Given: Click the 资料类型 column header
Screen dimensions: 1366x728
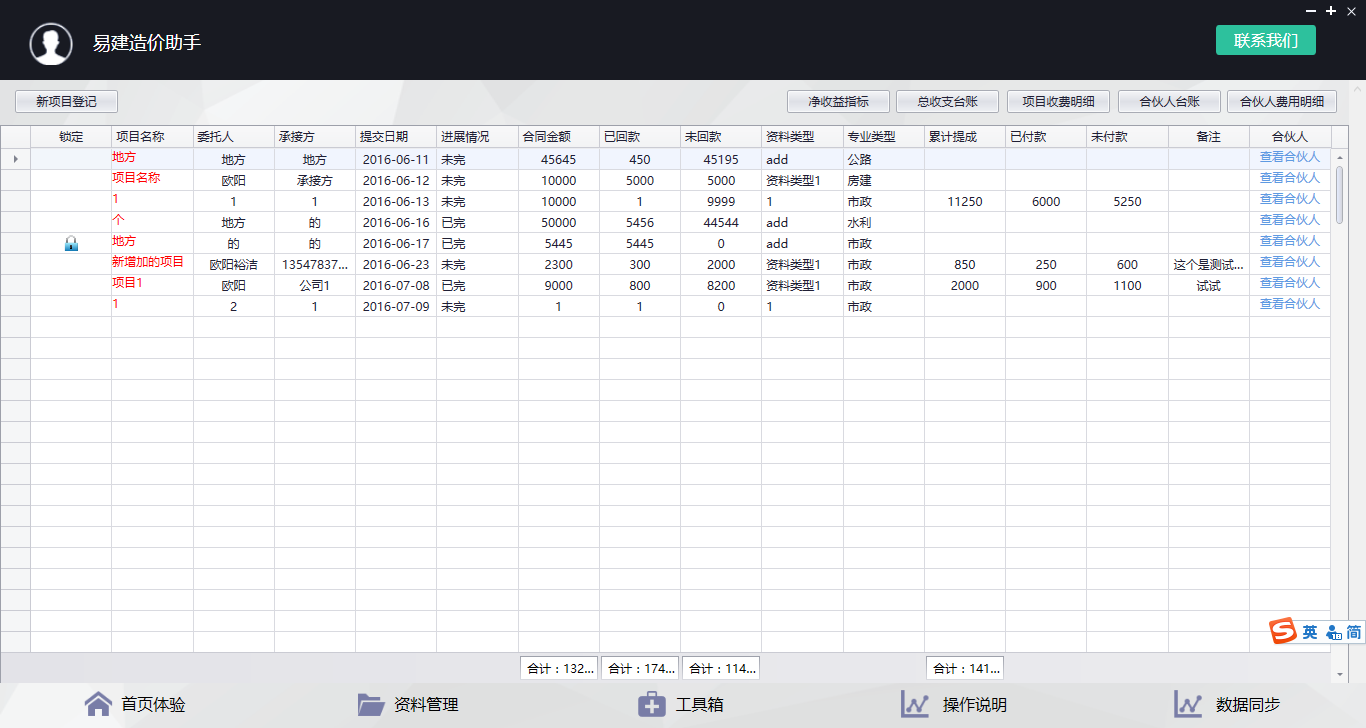Looking at the screenshot, I should [x=802, y=137].
